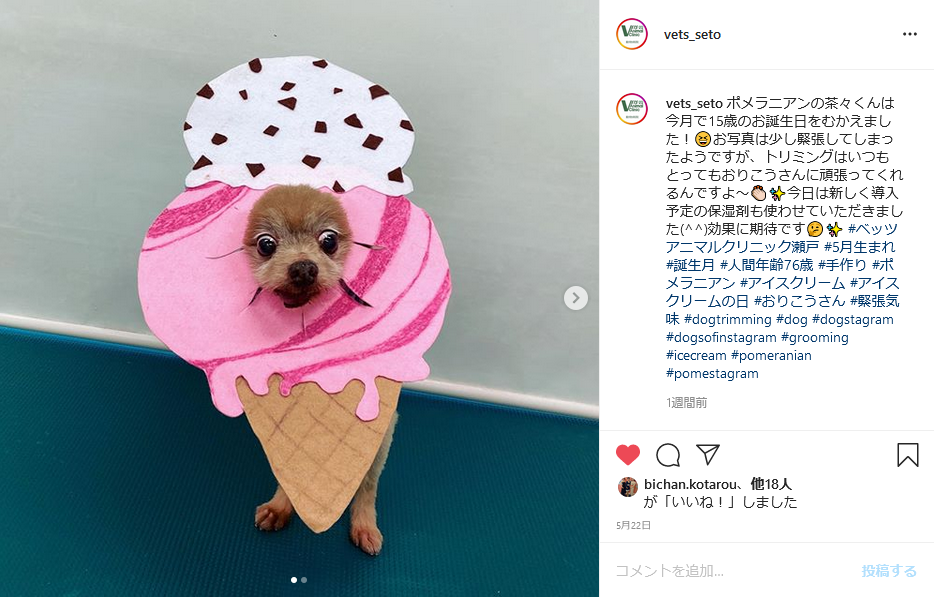Click the #icecream hashtag
This screenshot has width=934, height=597.
click(x=696, y=356)
